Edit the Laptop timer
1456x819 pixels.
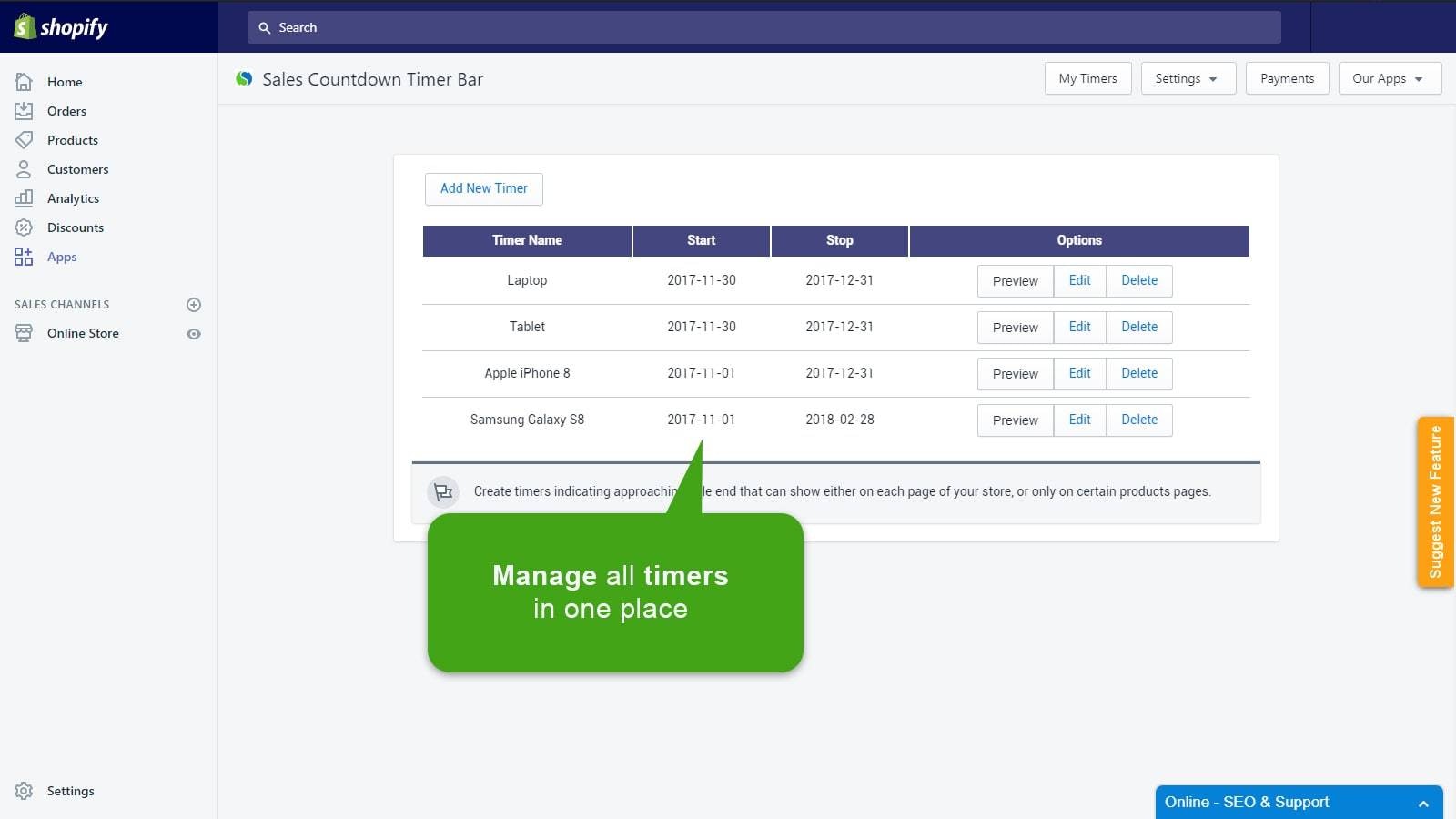(x=1079, y=281)
